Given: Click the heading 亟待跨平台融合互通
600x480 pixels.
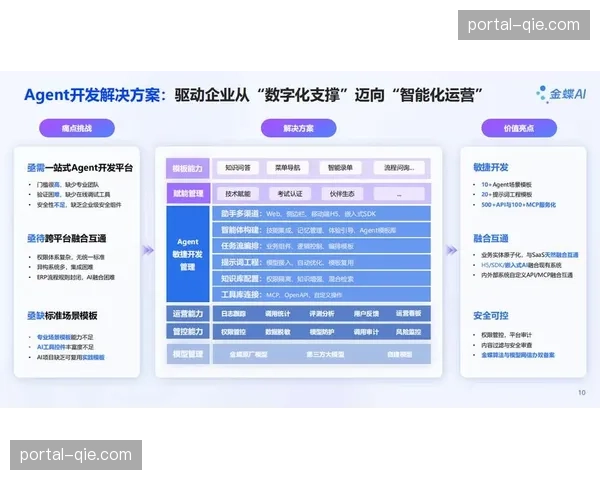Looking at the screenshot, I should click(67, 238).
